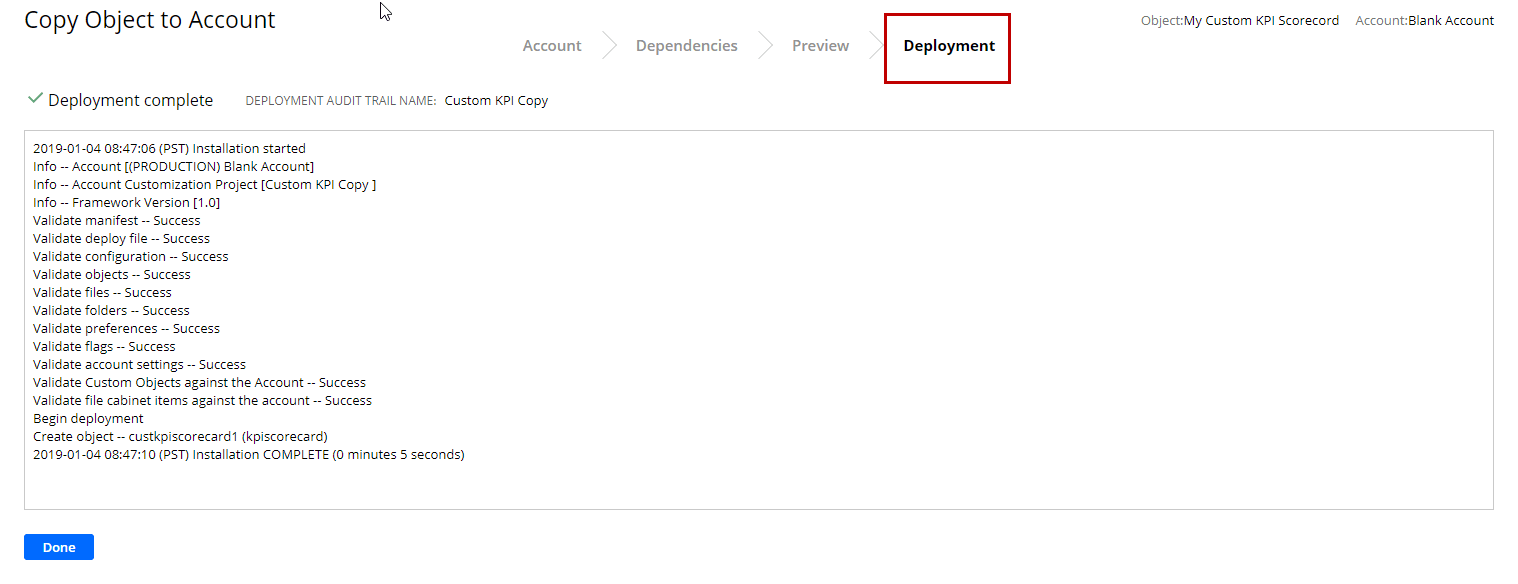Click Validate file cabinet items log line

click(202, 401)
